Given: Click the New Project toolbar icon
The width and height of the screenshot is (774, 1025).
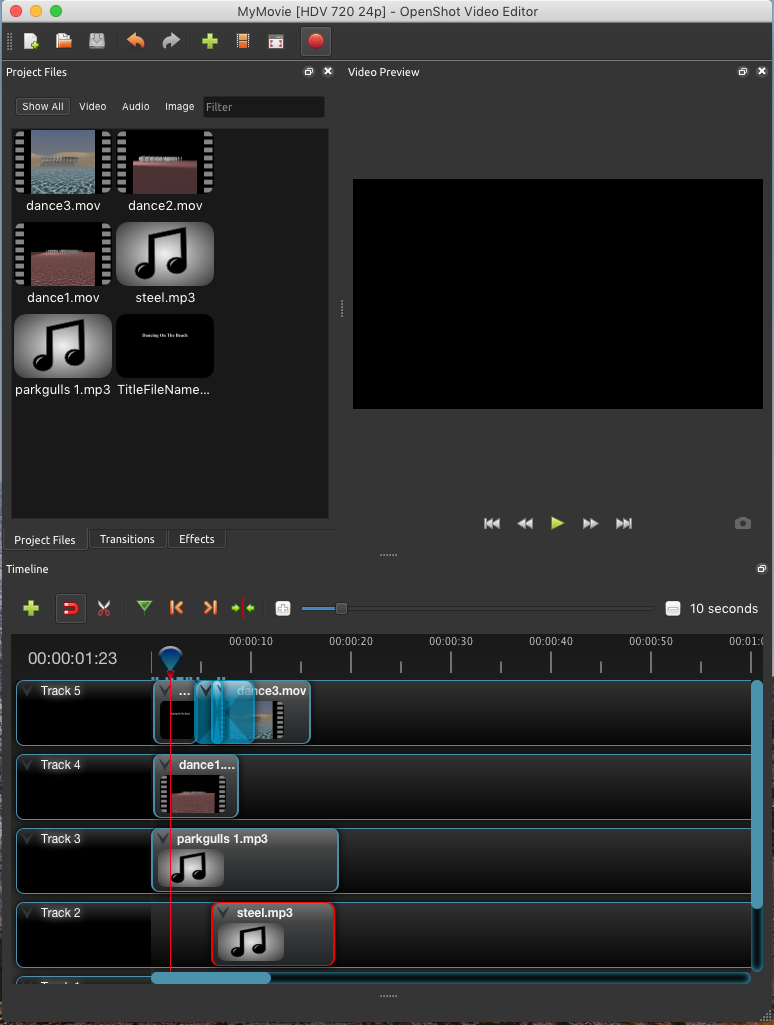Looking at the screenshot, I should tap(31, 41).
